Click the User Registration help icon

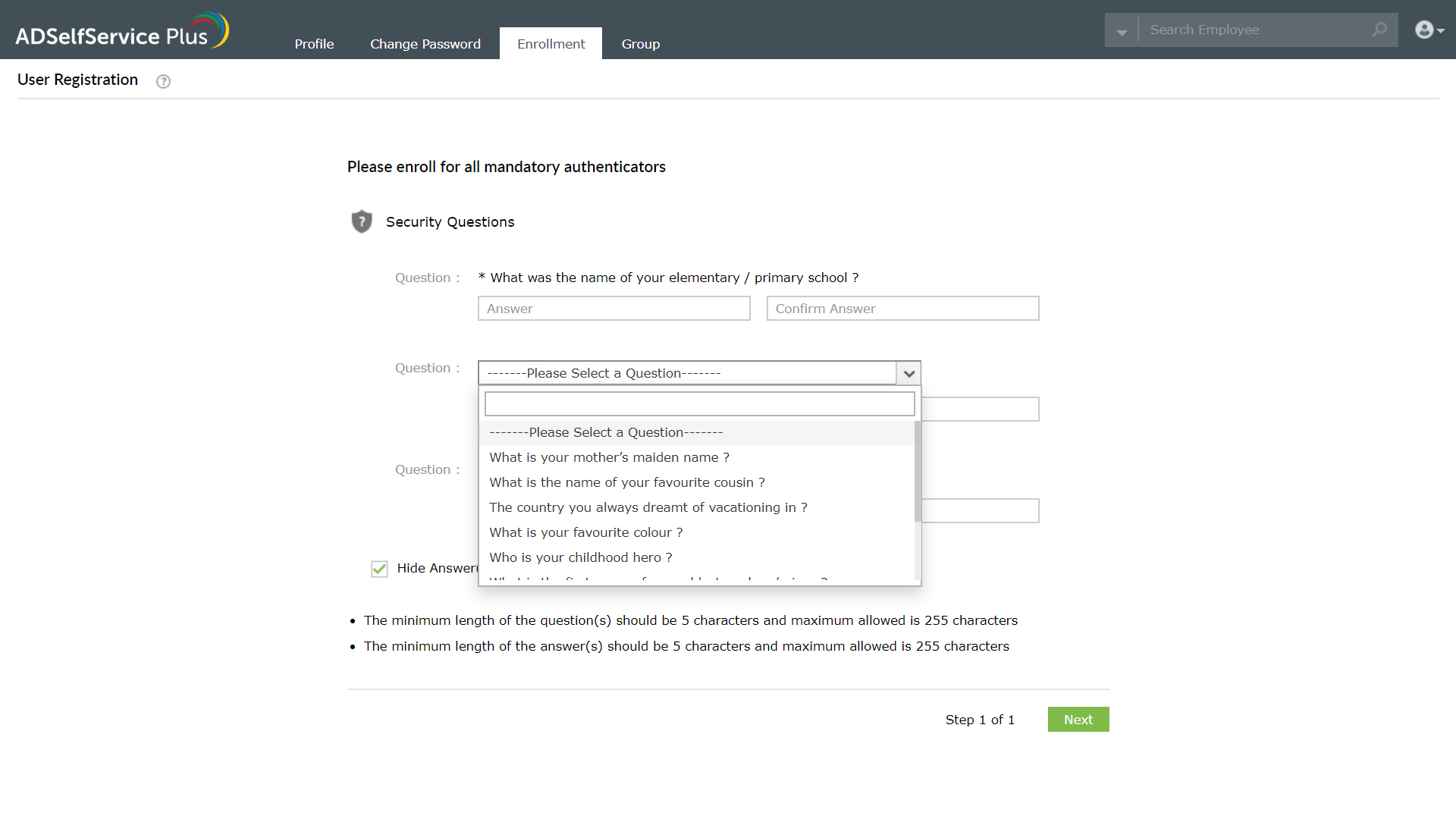163,81
